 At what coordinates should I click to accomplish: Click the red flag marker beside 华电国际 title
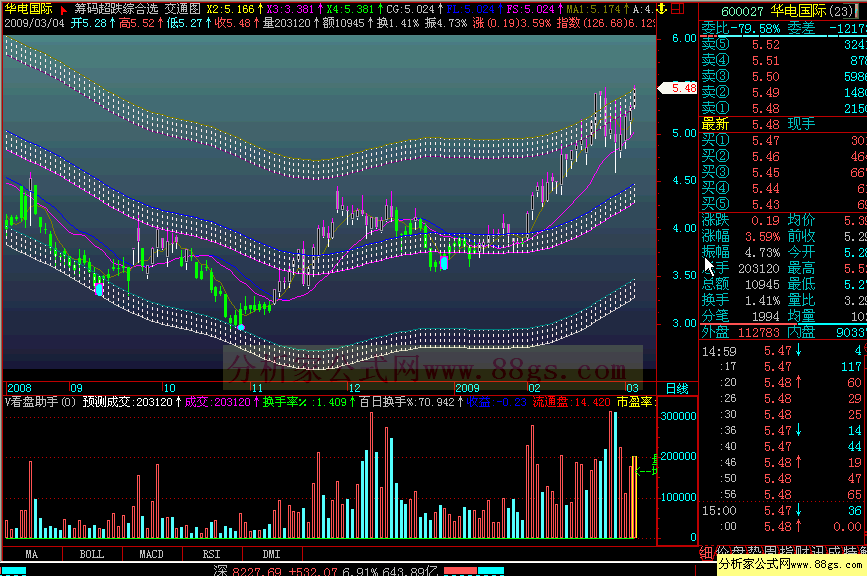[64, 9]
